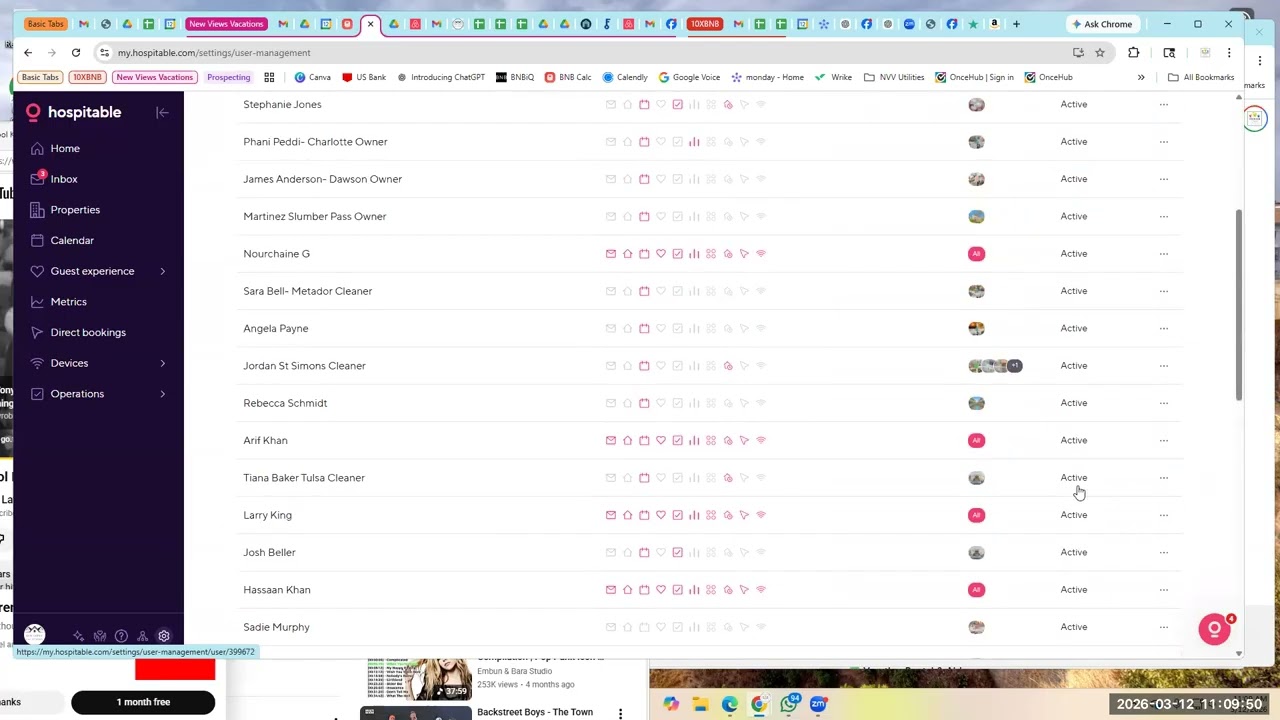The image size is (1280, 720).
Task: Reload the page with the refresh button
Action: pos(76,53)
